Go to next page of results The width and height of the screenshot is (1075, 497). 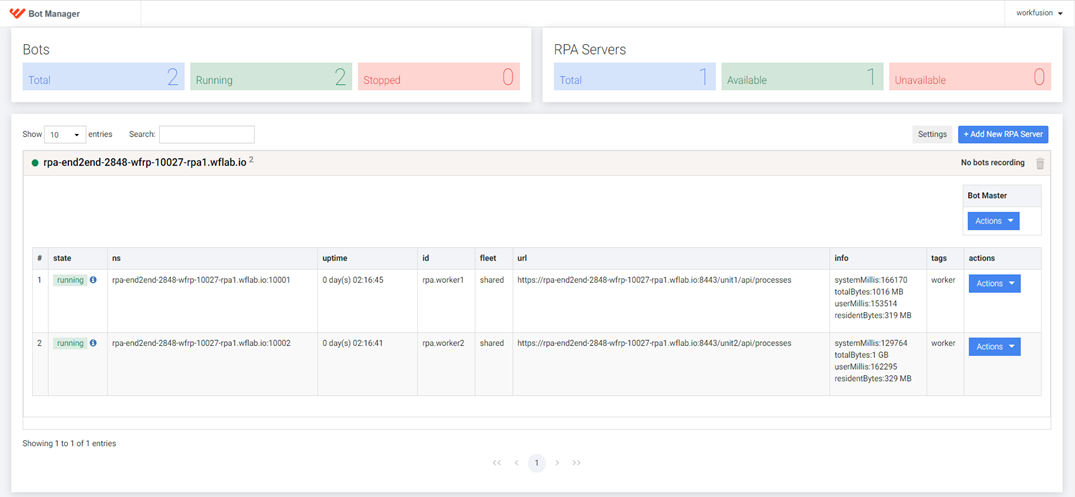557,463
